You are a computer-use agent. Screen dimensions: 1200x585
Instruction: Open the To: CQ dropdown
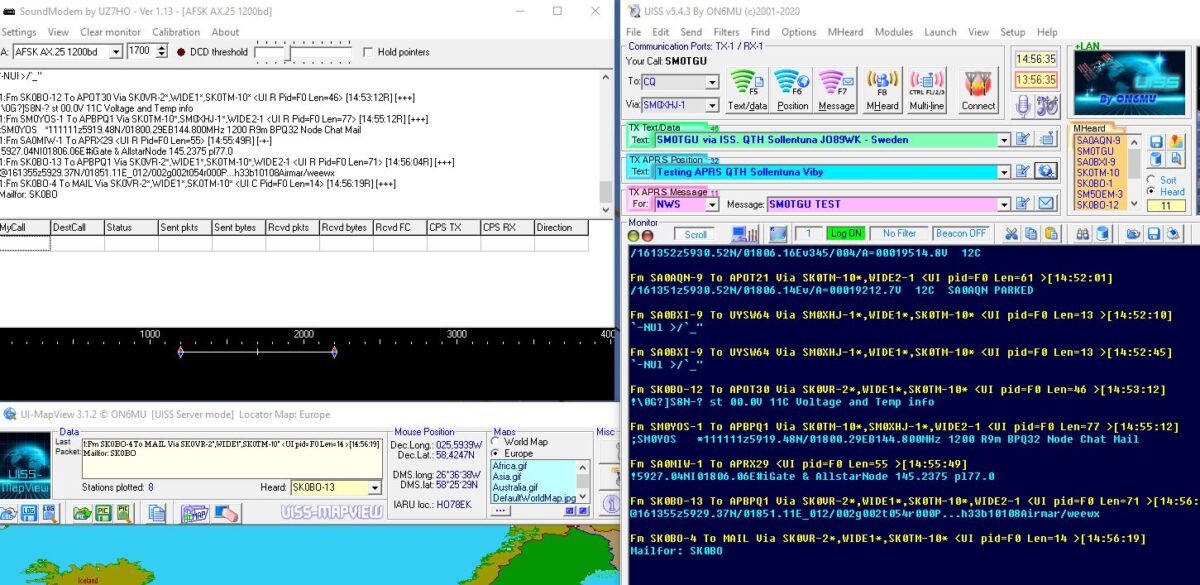point(713,81)
